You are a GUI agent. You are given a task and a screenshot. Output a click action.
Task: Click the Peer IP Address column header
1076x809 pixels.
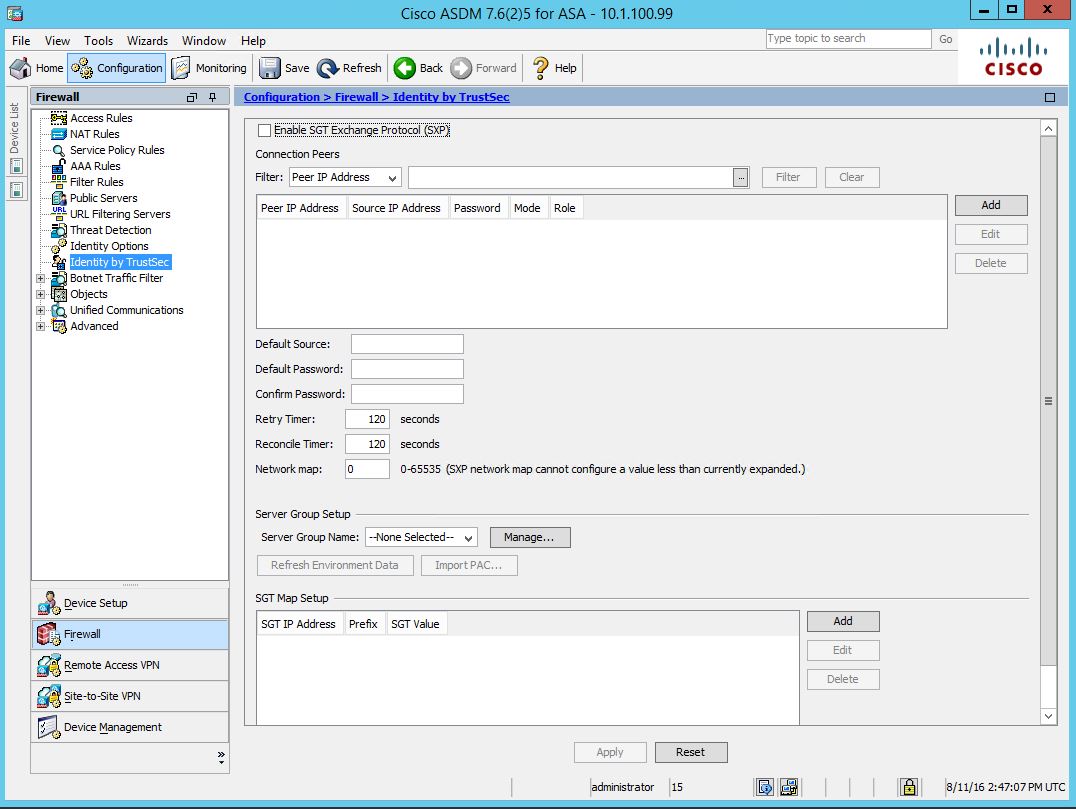click(x=300, y=208)
